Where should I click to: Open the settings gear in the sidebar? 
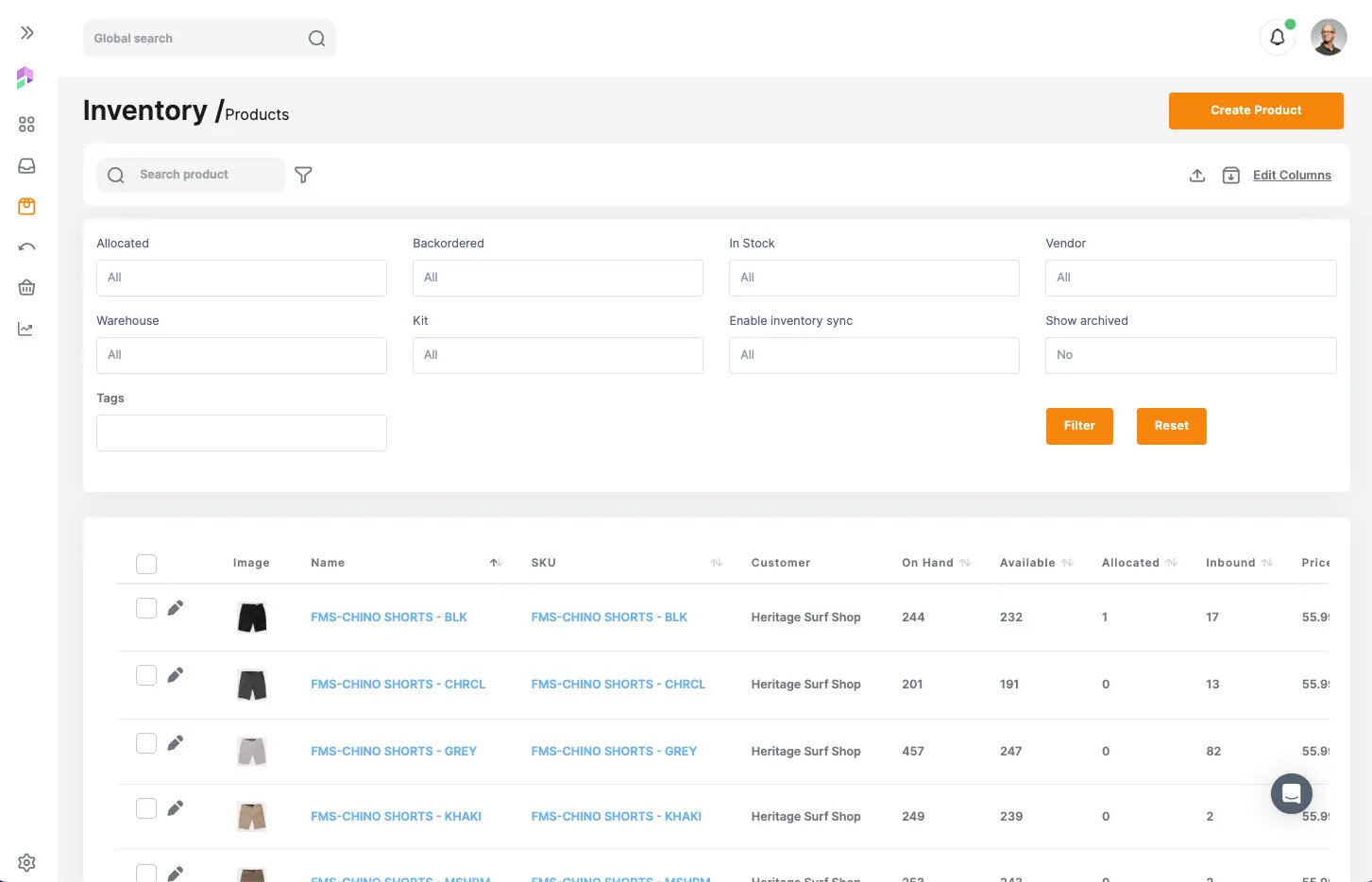26,862
